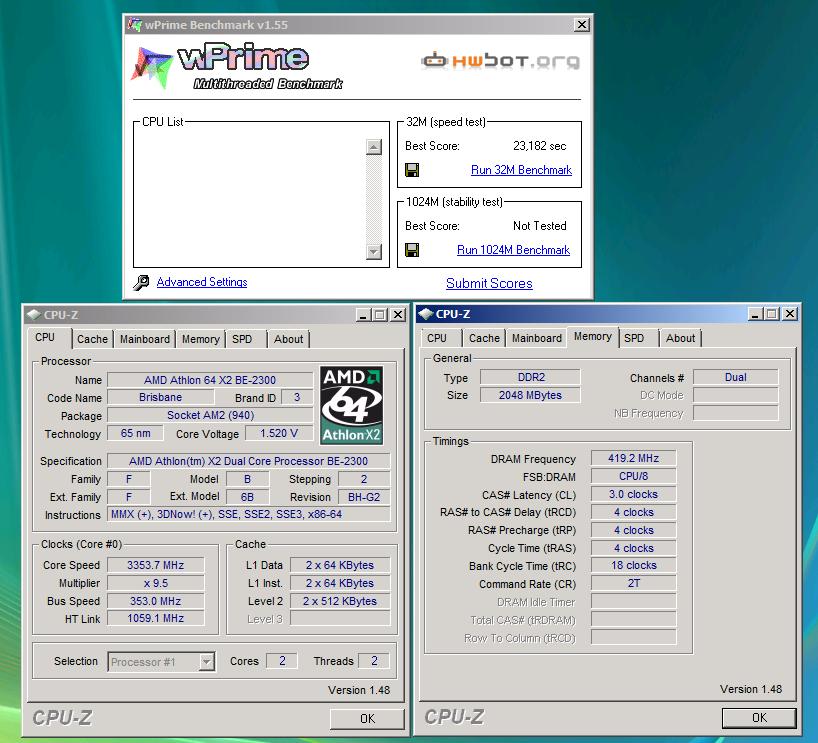
Task: Select About tab in left CPU-Z
Action: pos(288,339)
